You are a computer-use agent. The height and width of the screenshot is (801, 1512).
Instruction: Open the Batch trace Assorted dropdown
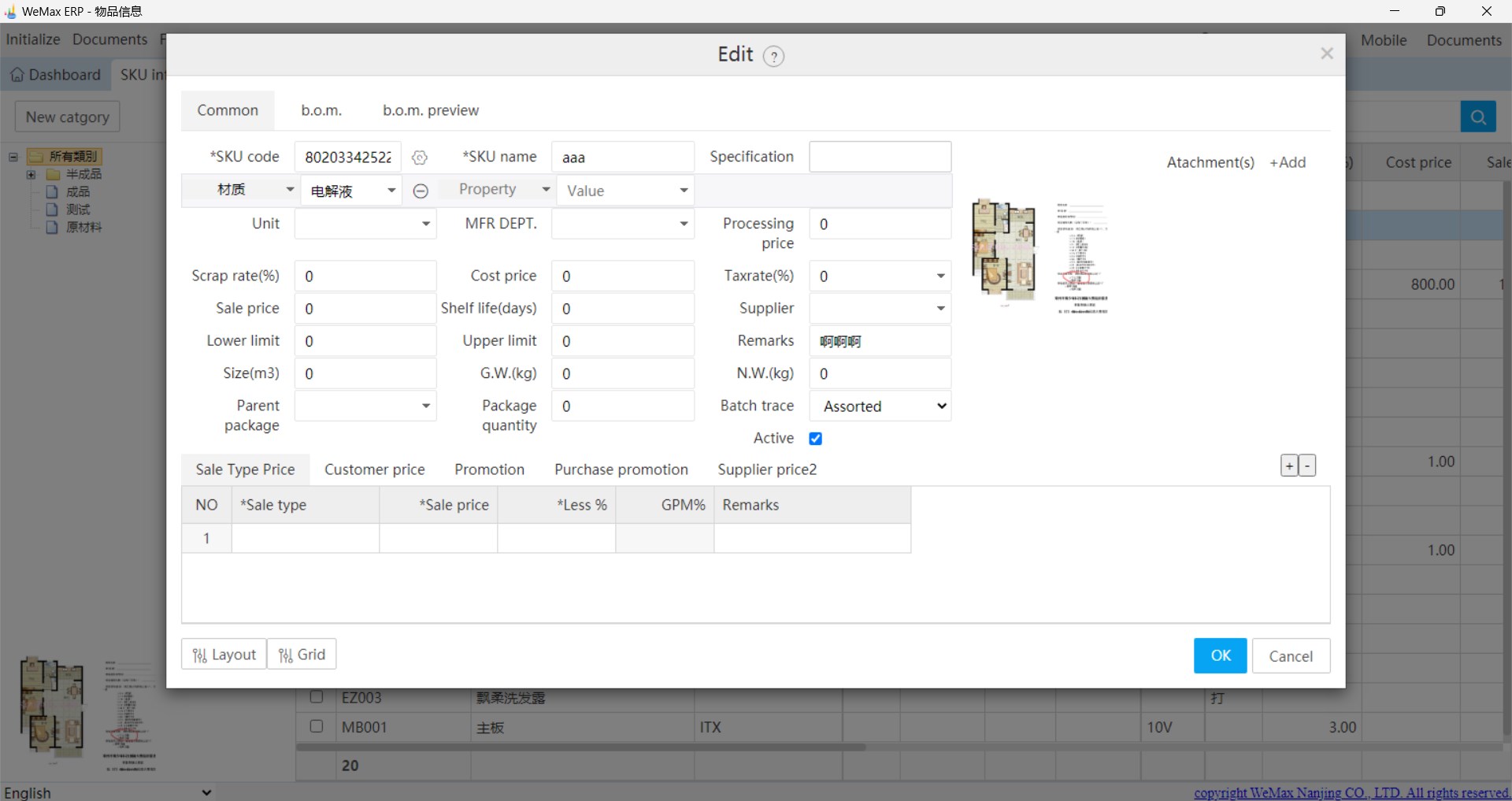(x=880, y=406)
